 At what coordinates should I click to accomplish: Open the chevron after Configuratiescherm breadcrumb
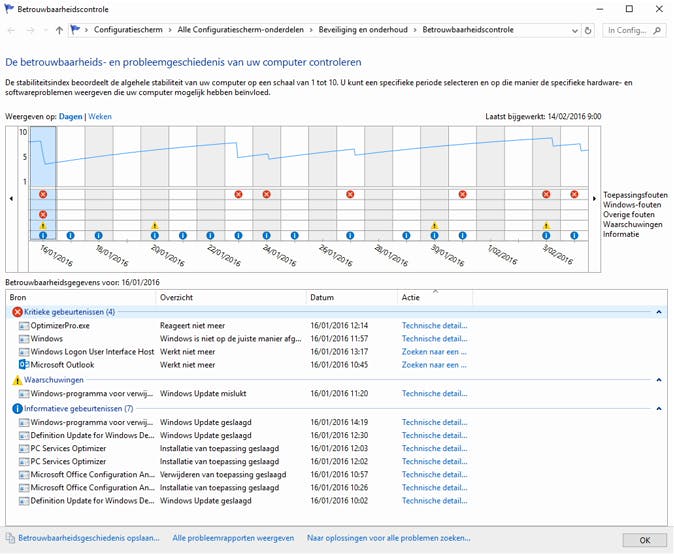[170, 30]
